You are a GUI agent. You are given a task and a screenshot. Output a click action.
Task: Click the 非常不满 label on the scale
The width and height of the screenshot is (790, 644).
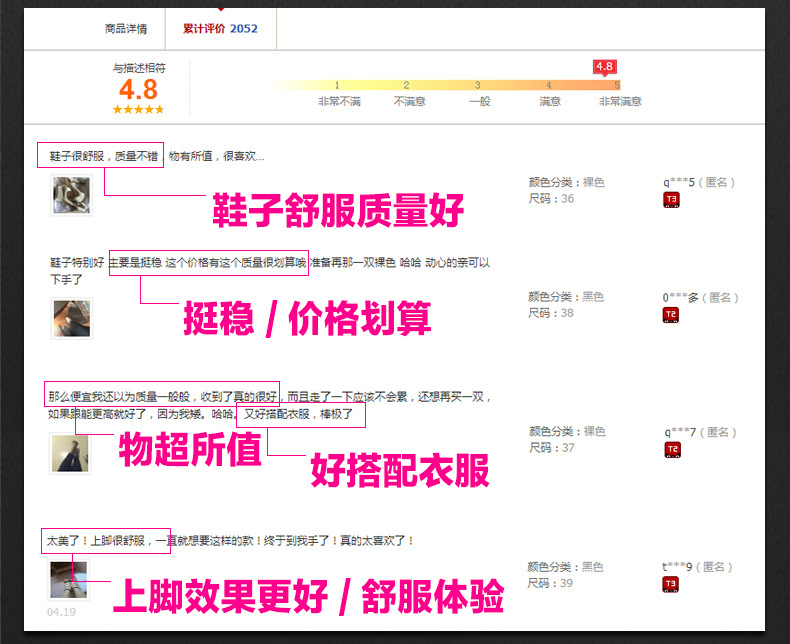tap(339, 101)
